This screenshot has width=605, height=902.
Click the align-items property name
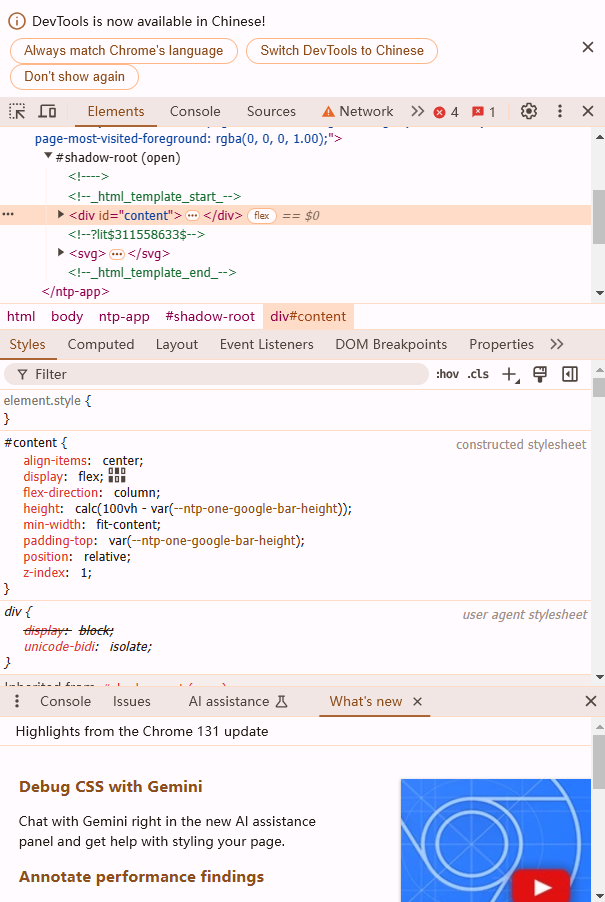pos(55,461)
